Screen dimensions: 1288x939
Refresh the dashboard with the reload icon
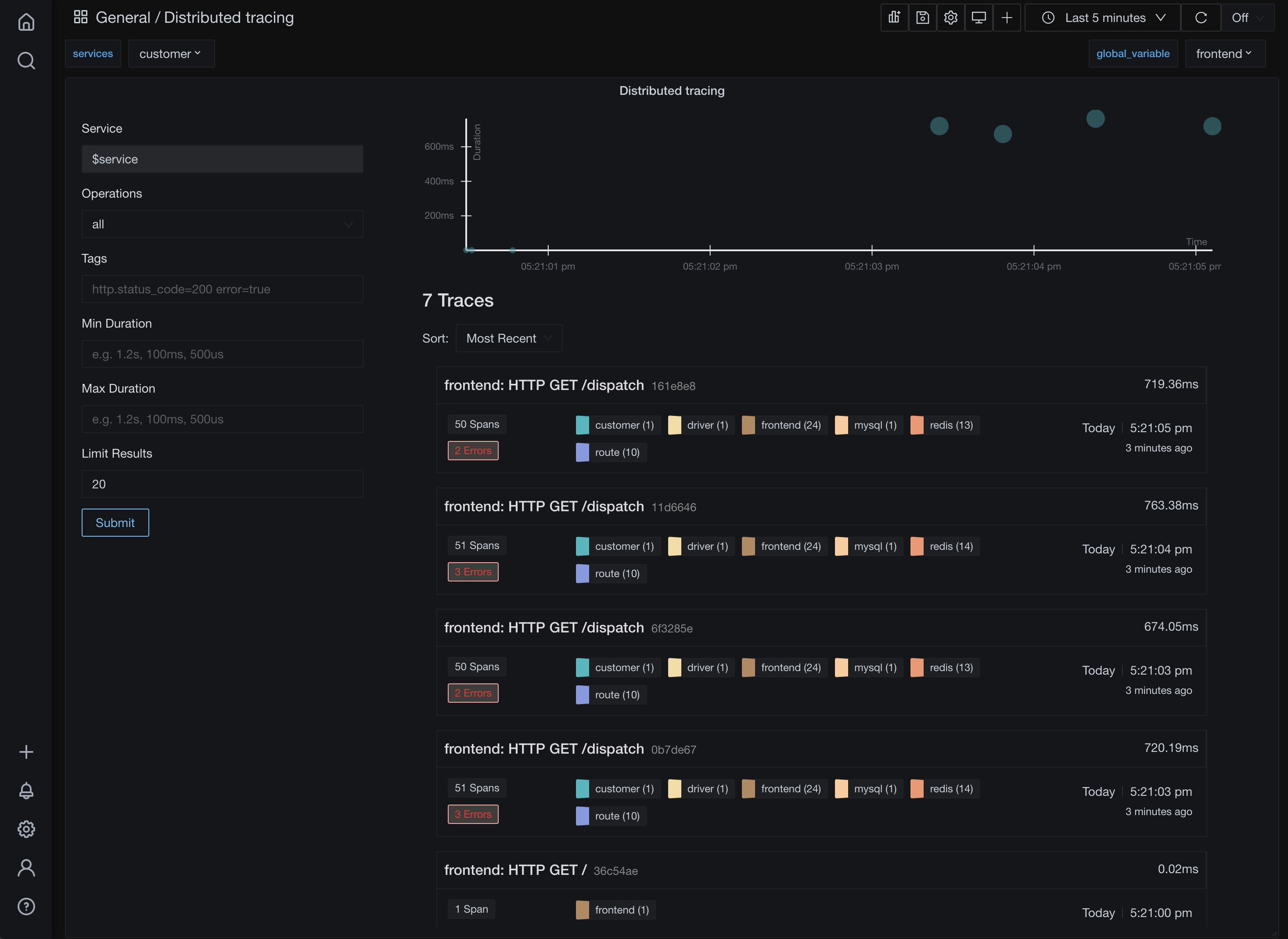click(1201, 18)
